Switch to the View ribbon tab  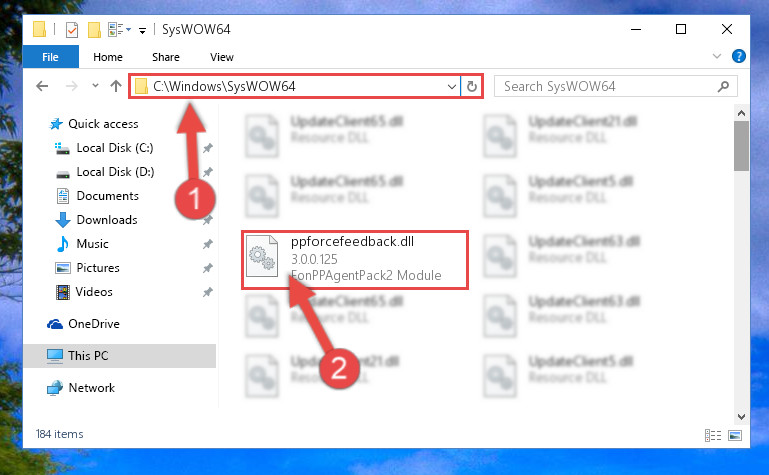click(222, 57)
